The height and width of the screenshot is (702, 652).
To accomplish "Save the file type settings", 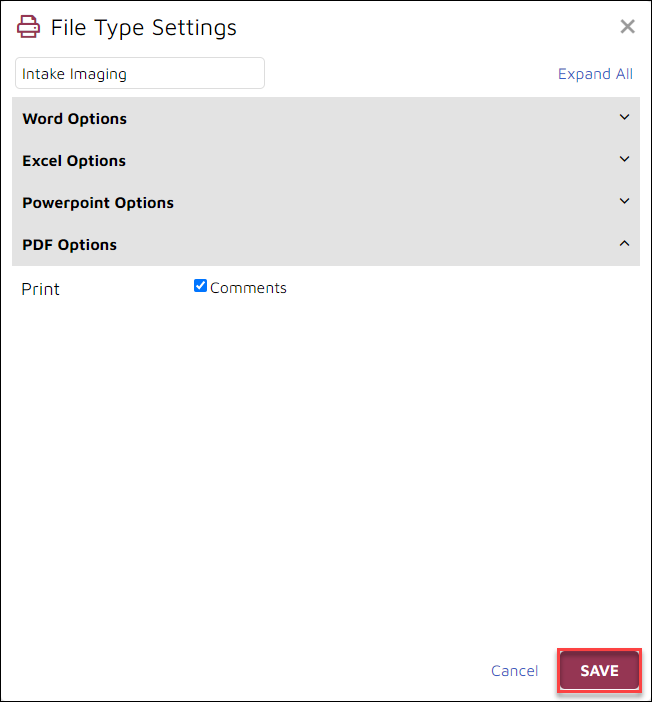I will point(599,670).
